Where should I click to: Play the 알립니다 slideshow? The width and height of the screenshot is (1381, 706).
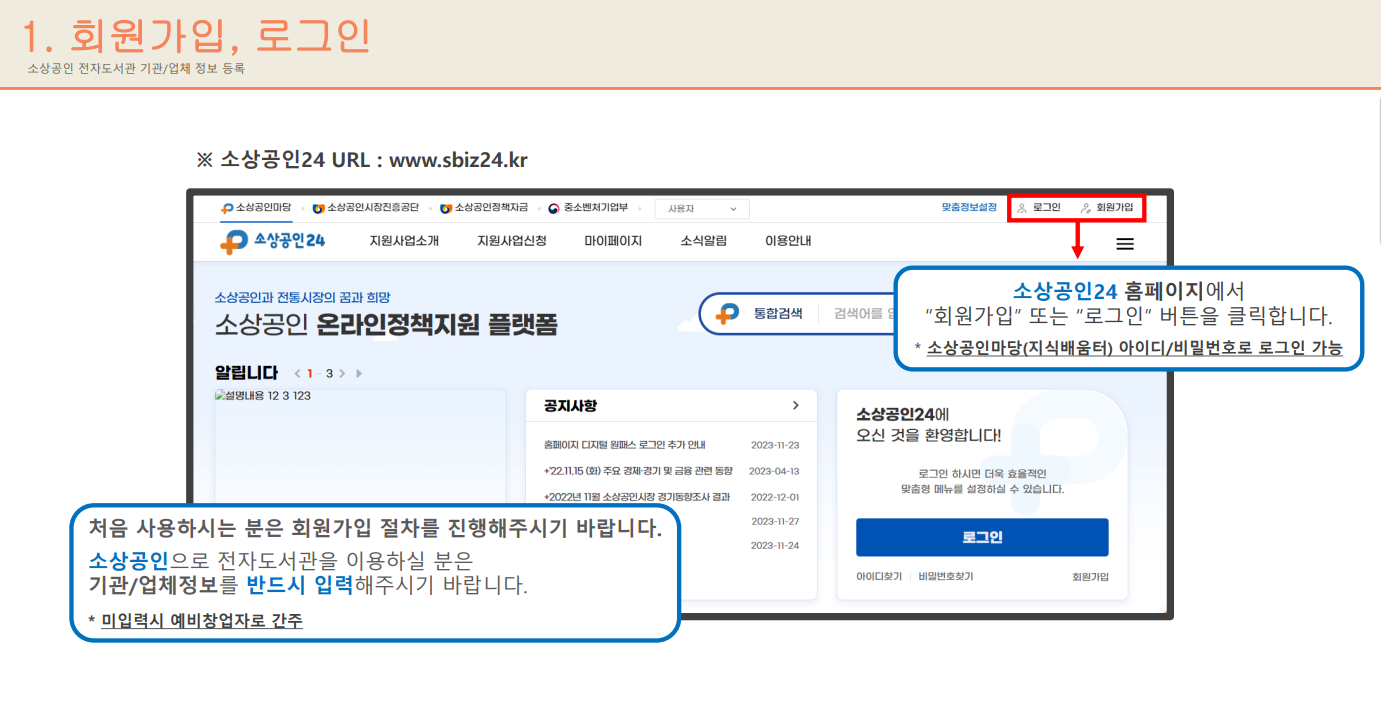pyautogui.click(x=359, y=373)
